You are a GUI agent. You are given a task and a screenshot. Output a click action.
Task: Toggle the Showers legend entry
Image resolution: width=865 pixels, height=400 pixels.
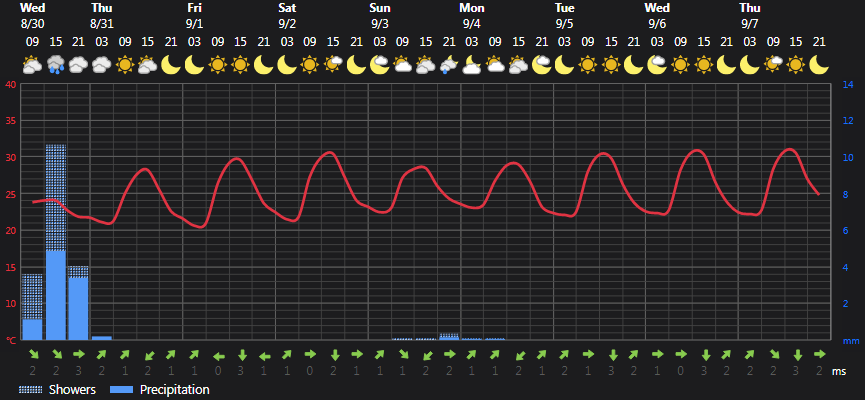(x=57, y=390)
